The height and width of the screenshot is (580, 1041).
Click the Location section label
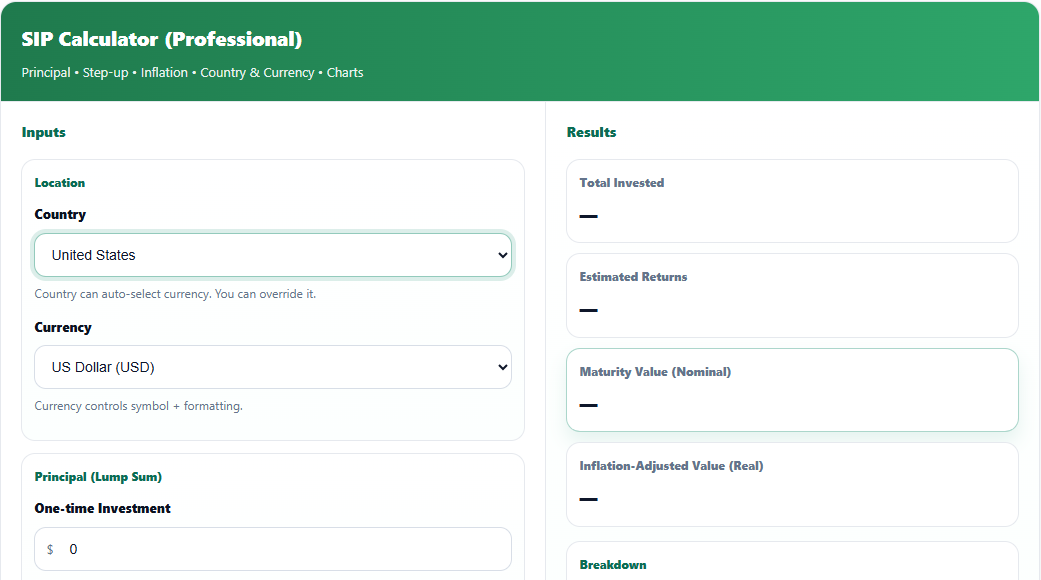(x=60, y=183)
